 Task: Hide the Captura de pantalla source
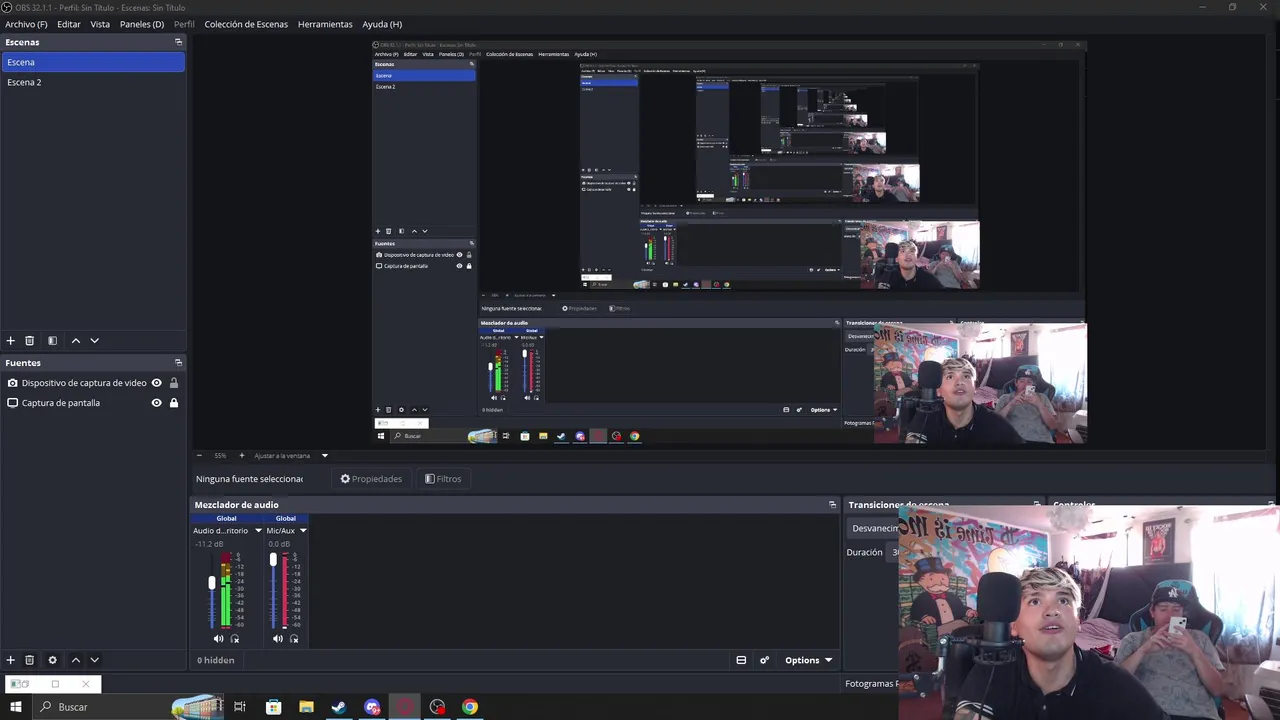pyautogui.click(x=156, y=403)
